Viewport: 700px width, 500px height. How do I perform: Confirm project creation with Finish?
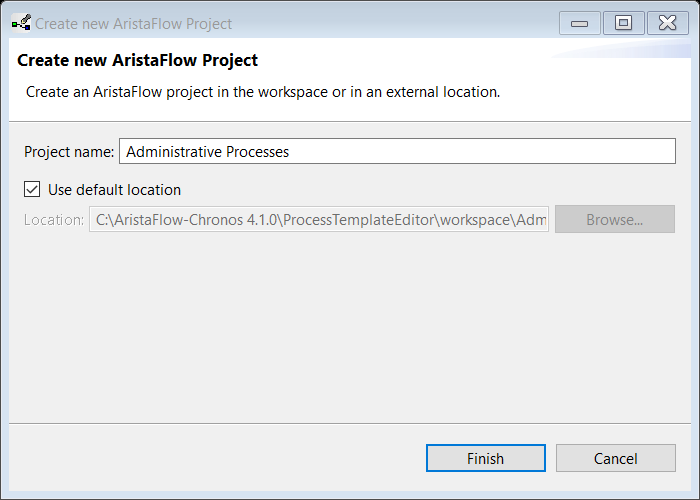(486, 458)
